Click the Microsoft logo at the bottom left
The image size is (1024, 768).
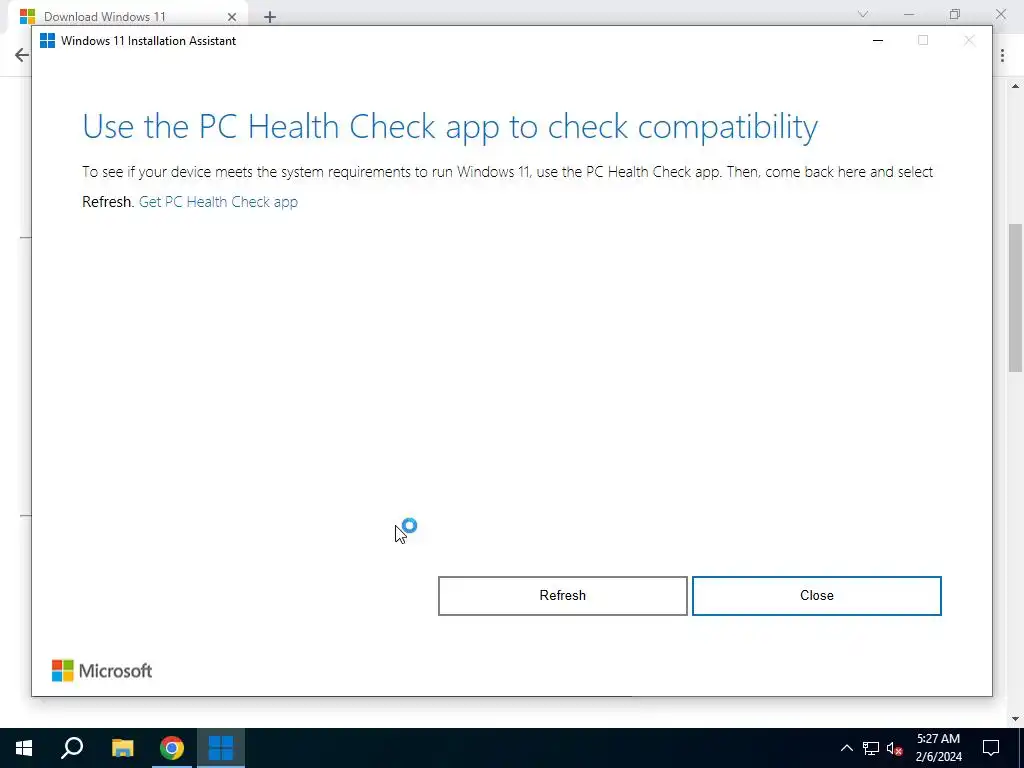[x=102, y=671]
